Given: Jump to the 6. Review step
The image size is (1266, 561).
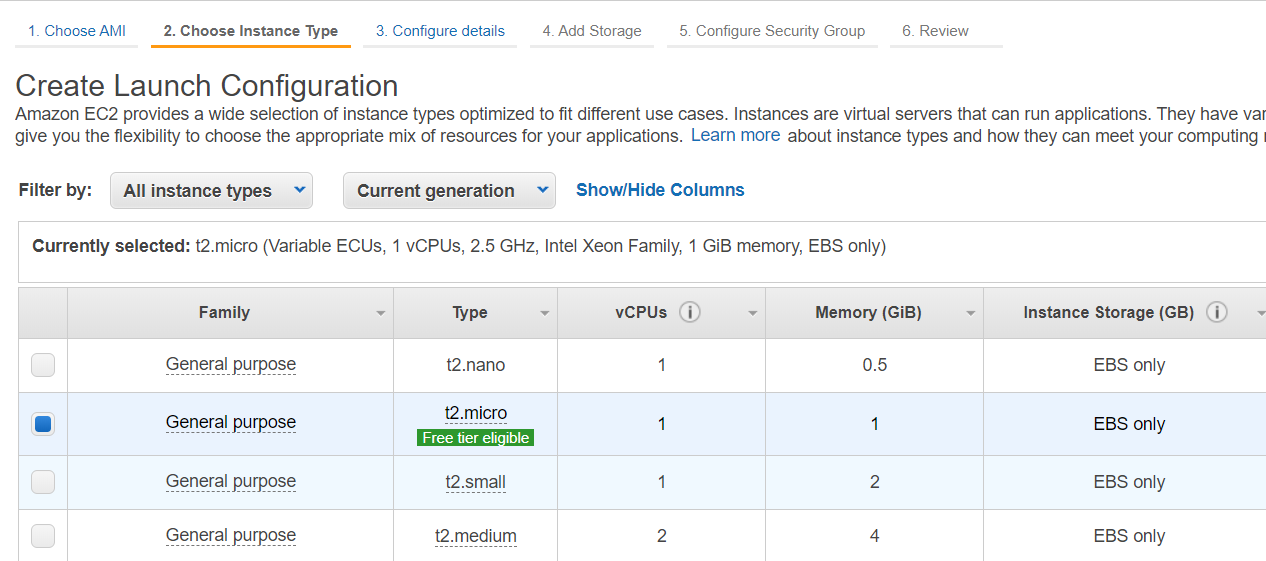Looking at the screenshot, I should 935,31.
